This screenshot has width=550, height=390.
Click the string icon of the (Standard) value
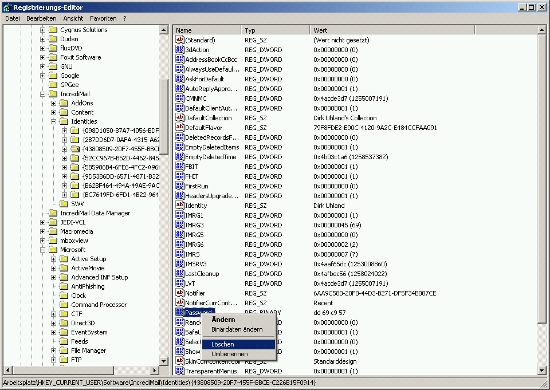pyautogui.click(x=180, y=40)
